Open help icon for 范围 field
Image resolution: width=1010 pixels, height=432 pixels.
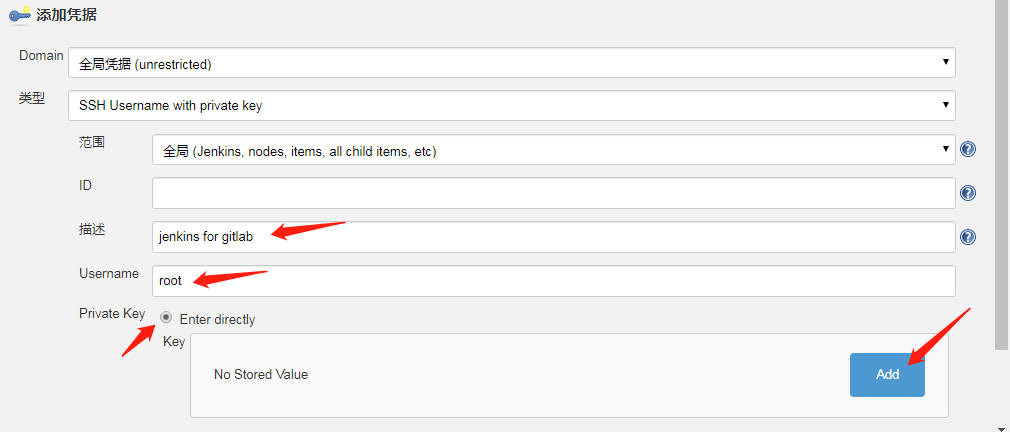pyautogui.click(x=967, y=149)
